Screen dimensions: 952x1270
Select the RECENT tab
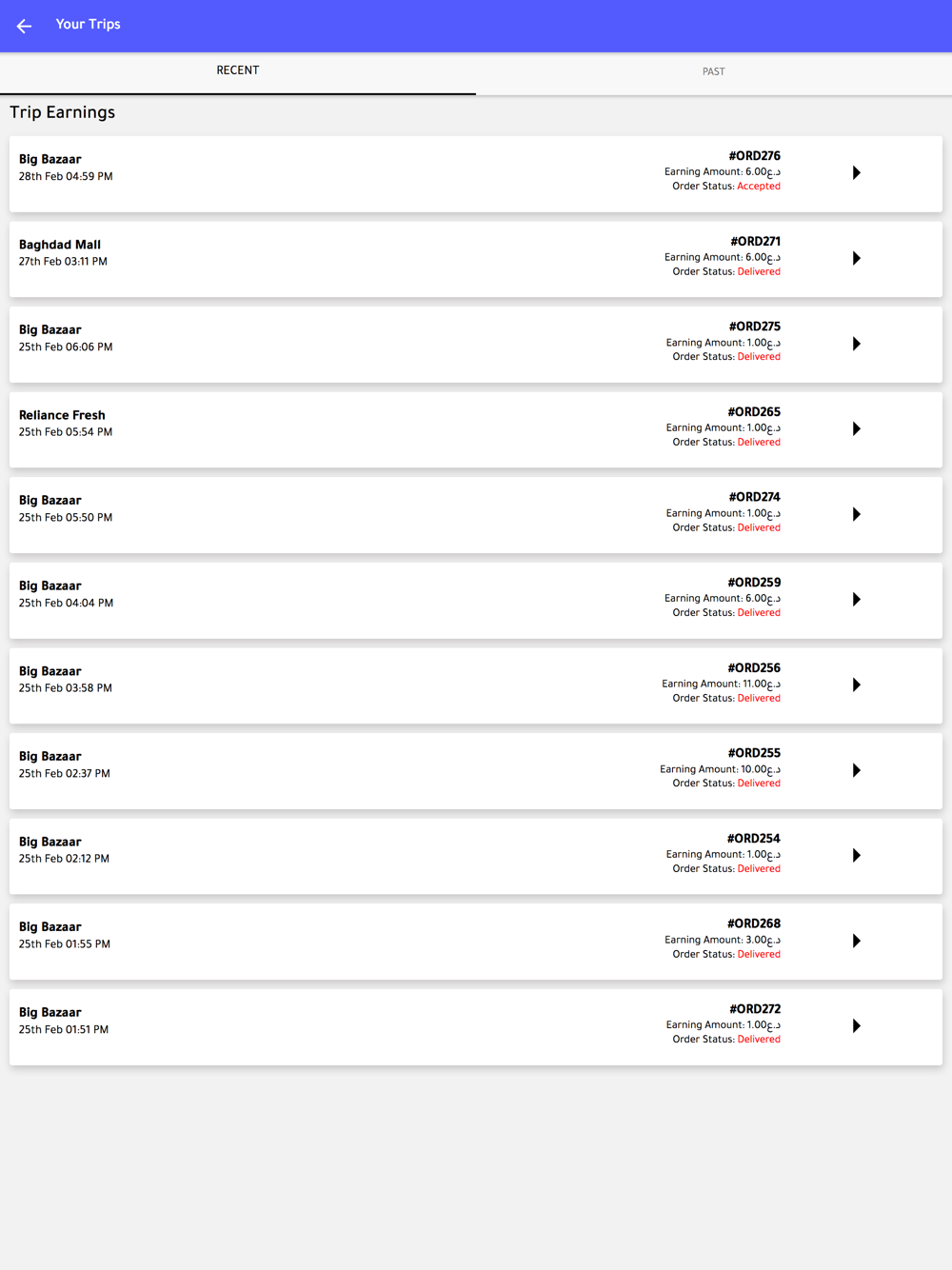(x=238, y=71)
